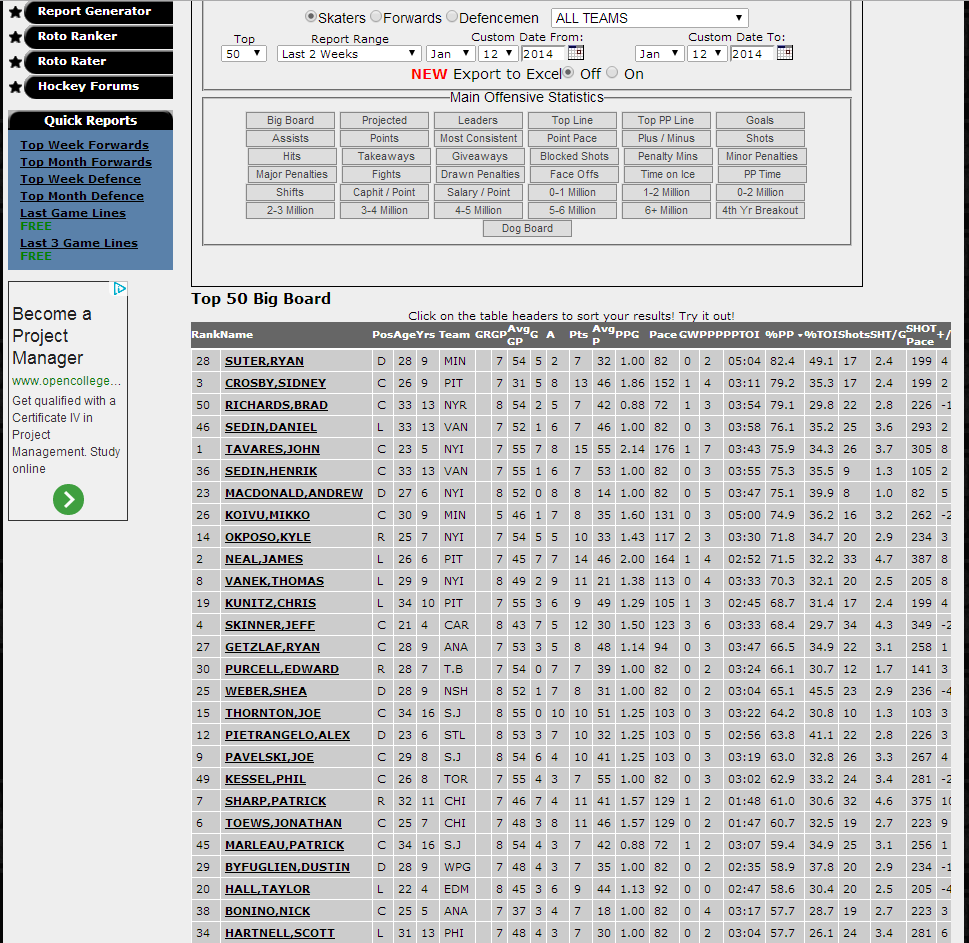Open the Custom Date To month dropdown
The height and width of the screenshot is (943, 969).
(x=659, y=54)
